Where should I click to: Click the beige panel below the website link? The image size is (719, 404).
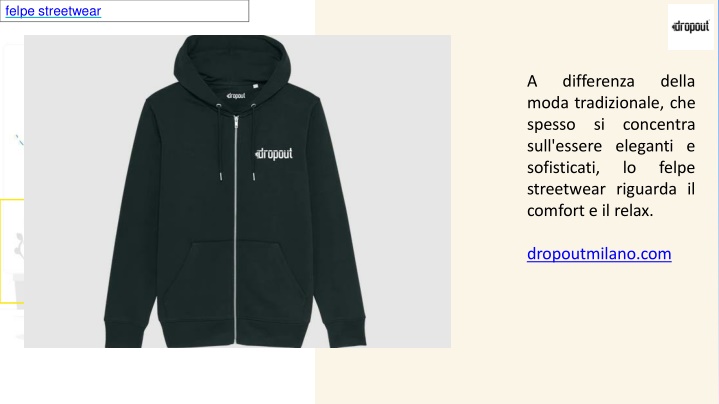tap(596, 330)
